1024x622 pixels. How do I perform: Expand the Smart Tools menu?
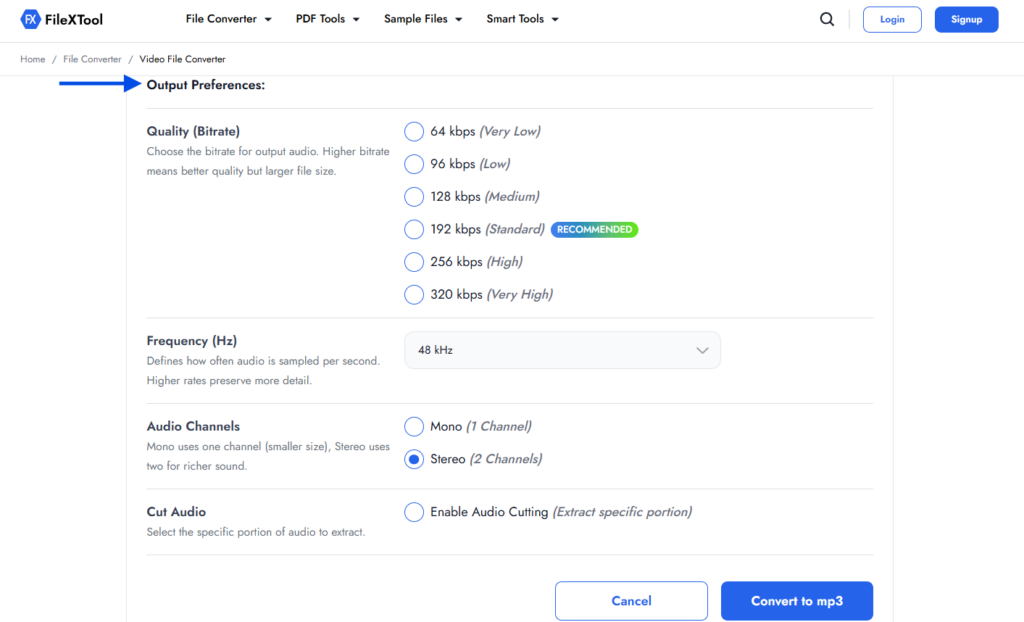(x=522, y=18)
